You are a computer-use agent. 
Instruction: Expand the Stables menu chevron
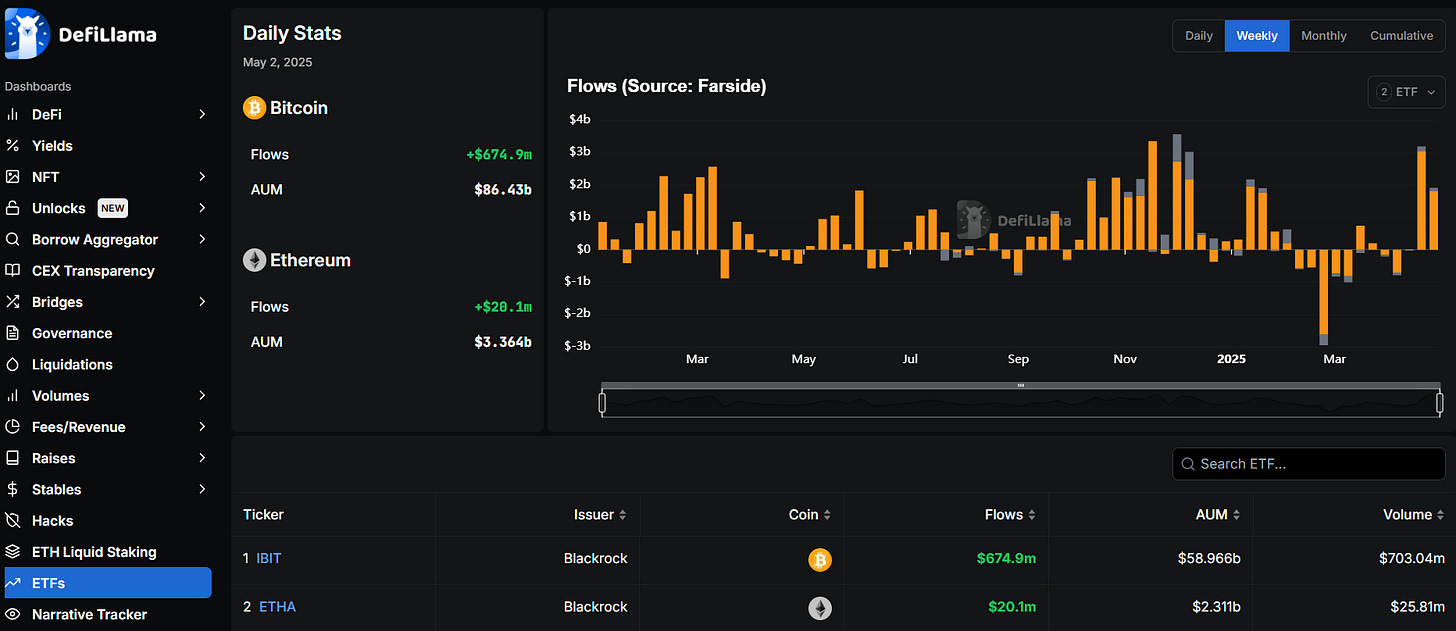202,490
